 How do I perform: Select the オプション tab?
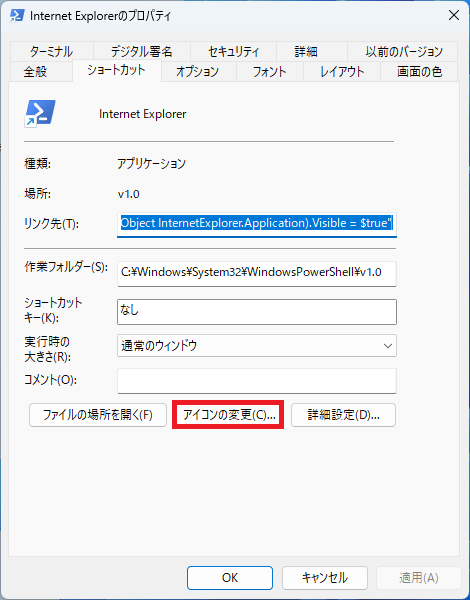coord(199,72)
